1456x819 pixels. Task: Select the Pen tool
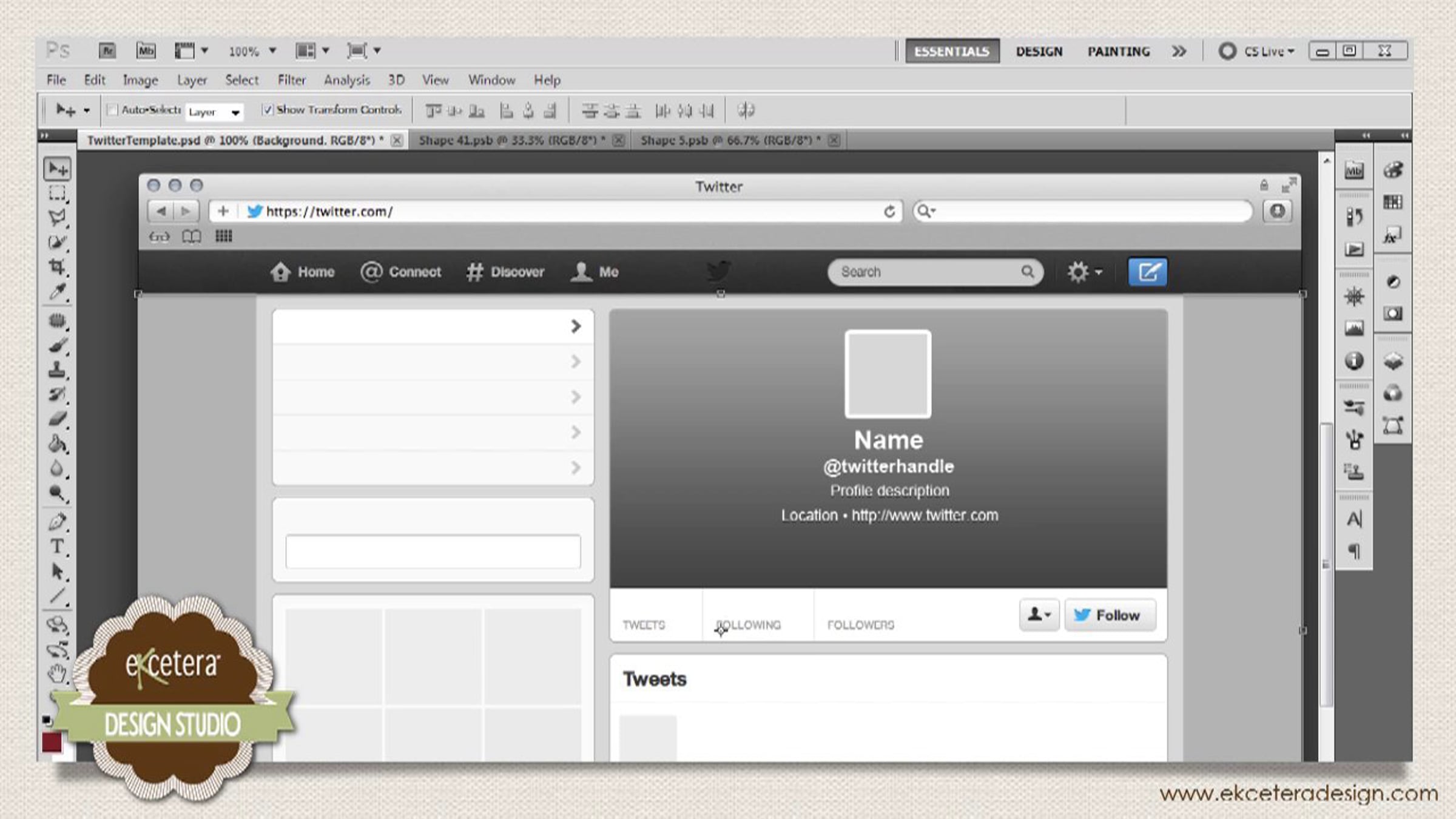57,521
